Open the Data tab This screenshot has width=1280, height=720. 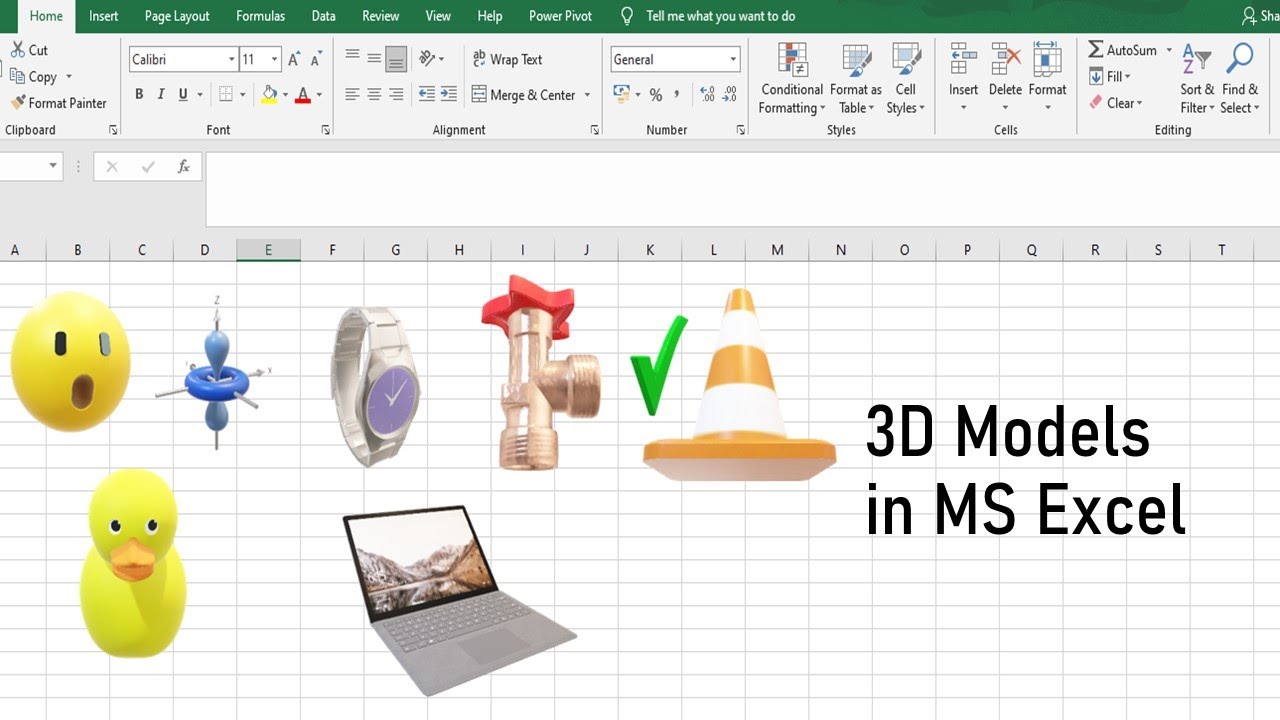tap(323, 16)
